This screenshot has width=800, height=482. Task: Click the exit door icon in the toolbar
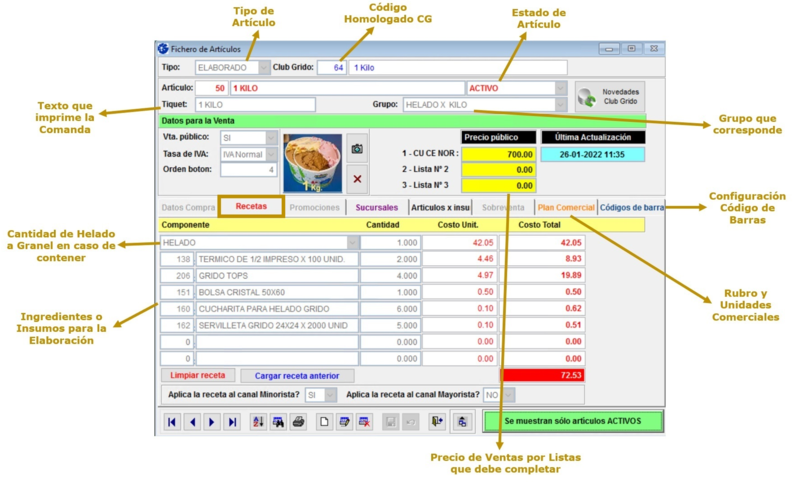pos(437,422)
